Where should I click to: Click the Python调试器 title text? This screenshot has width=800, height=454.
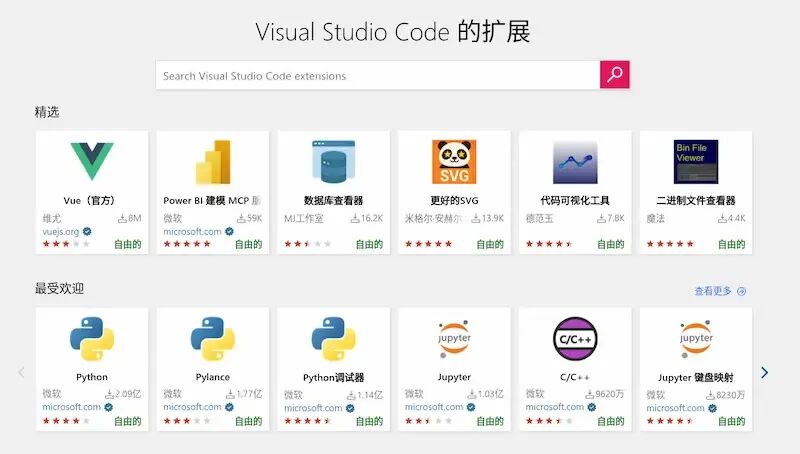(x=333, y=377)
